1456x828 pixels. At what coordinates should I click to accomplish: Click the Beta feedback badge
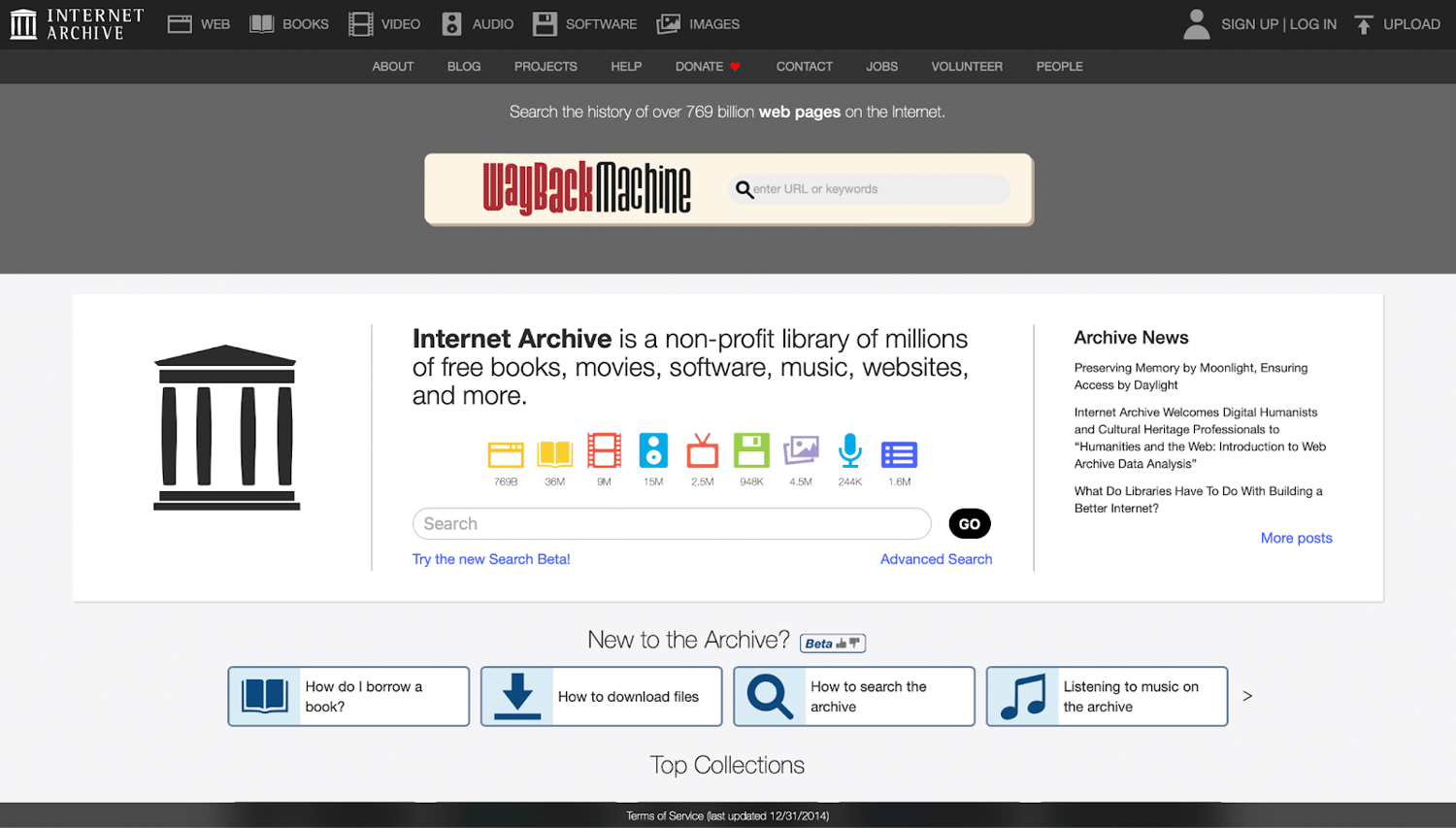[833, 644]
